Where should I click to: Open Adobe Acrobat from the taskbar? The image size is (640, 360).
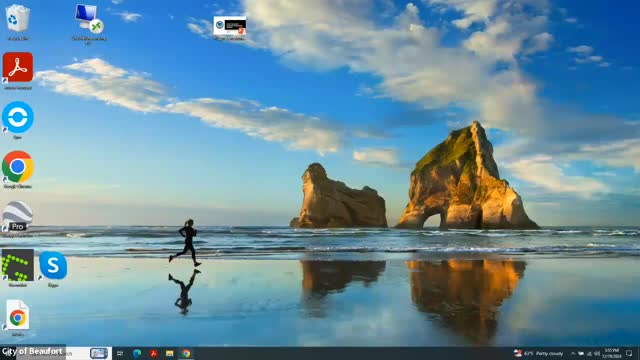(x=153, y=353)
